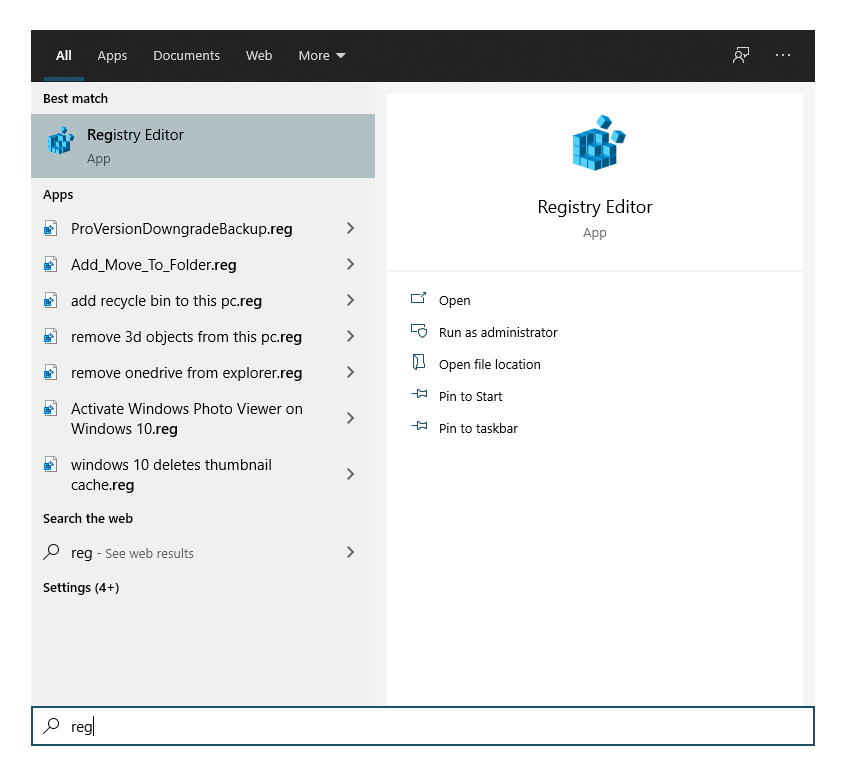The height and width of the screenshot is (776, 844).
Task: Switch to the Documents tab
Action: pyautogui.click(x=186, y=55)
